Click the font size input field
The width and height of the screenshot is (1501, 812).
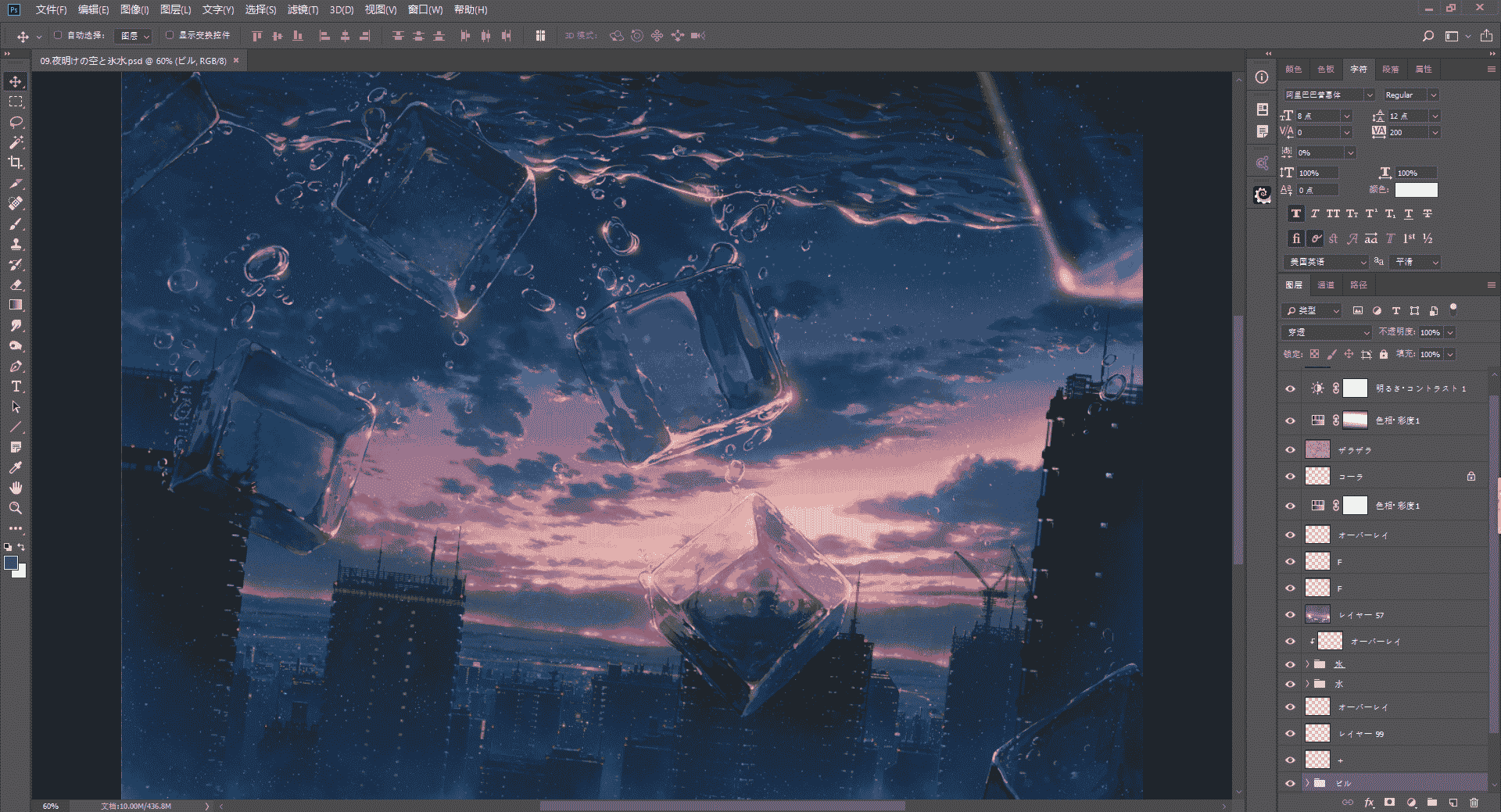[x=1318, y=116]
